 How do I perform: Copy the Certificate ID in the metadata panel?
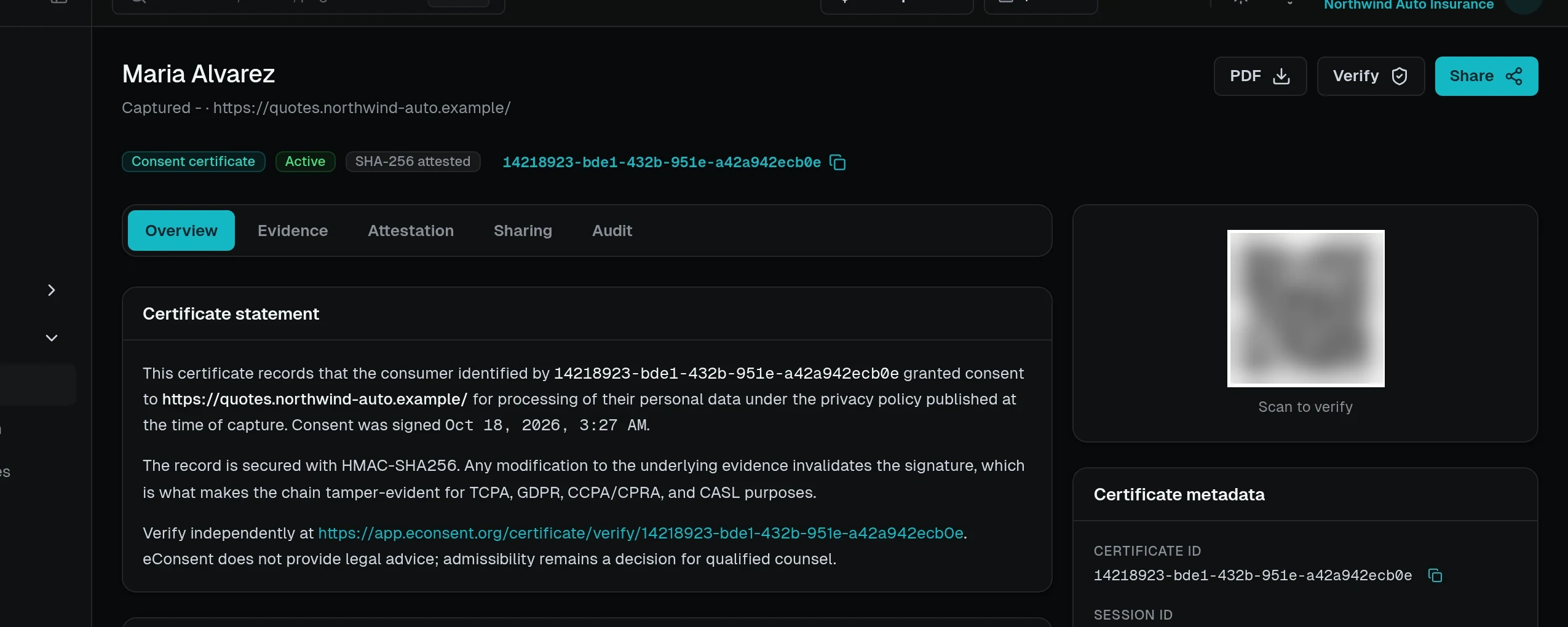coord(1435,575)
